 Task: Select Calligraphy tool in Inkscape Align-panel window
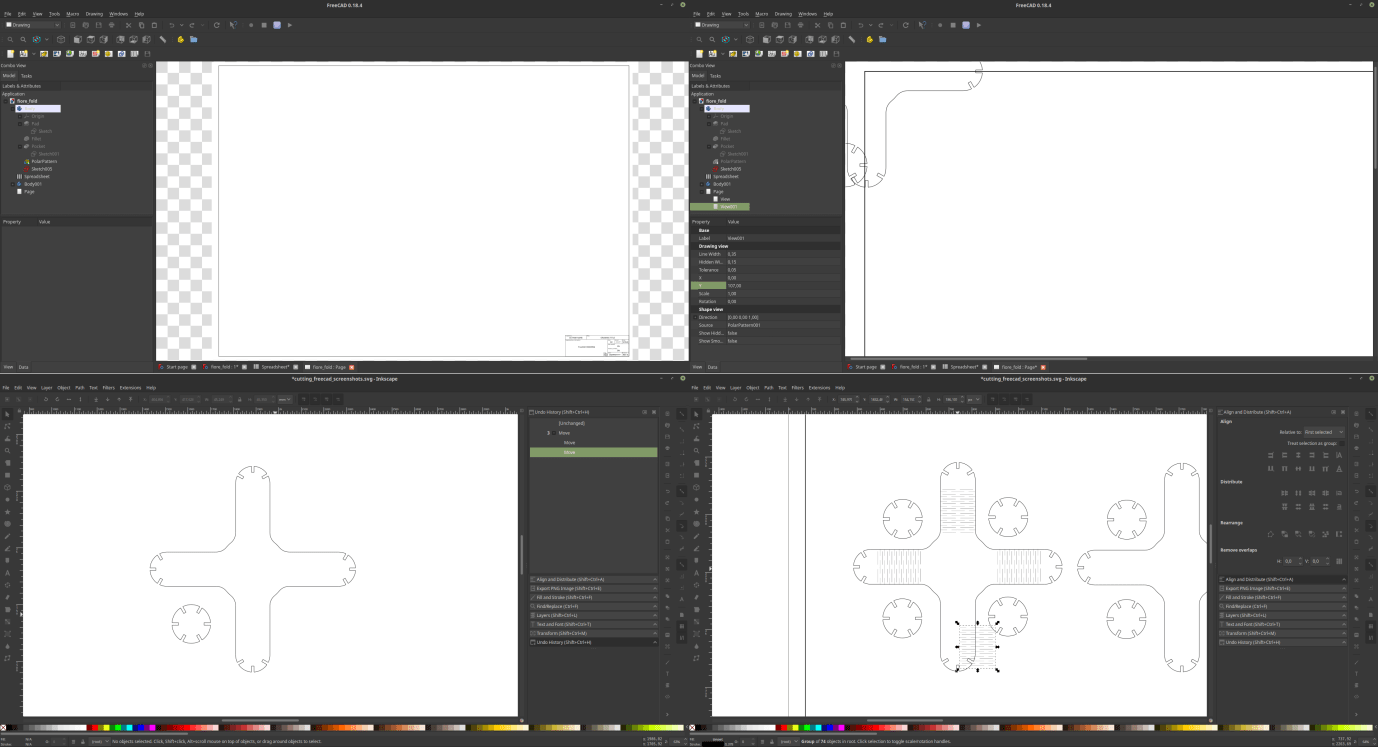695,561
